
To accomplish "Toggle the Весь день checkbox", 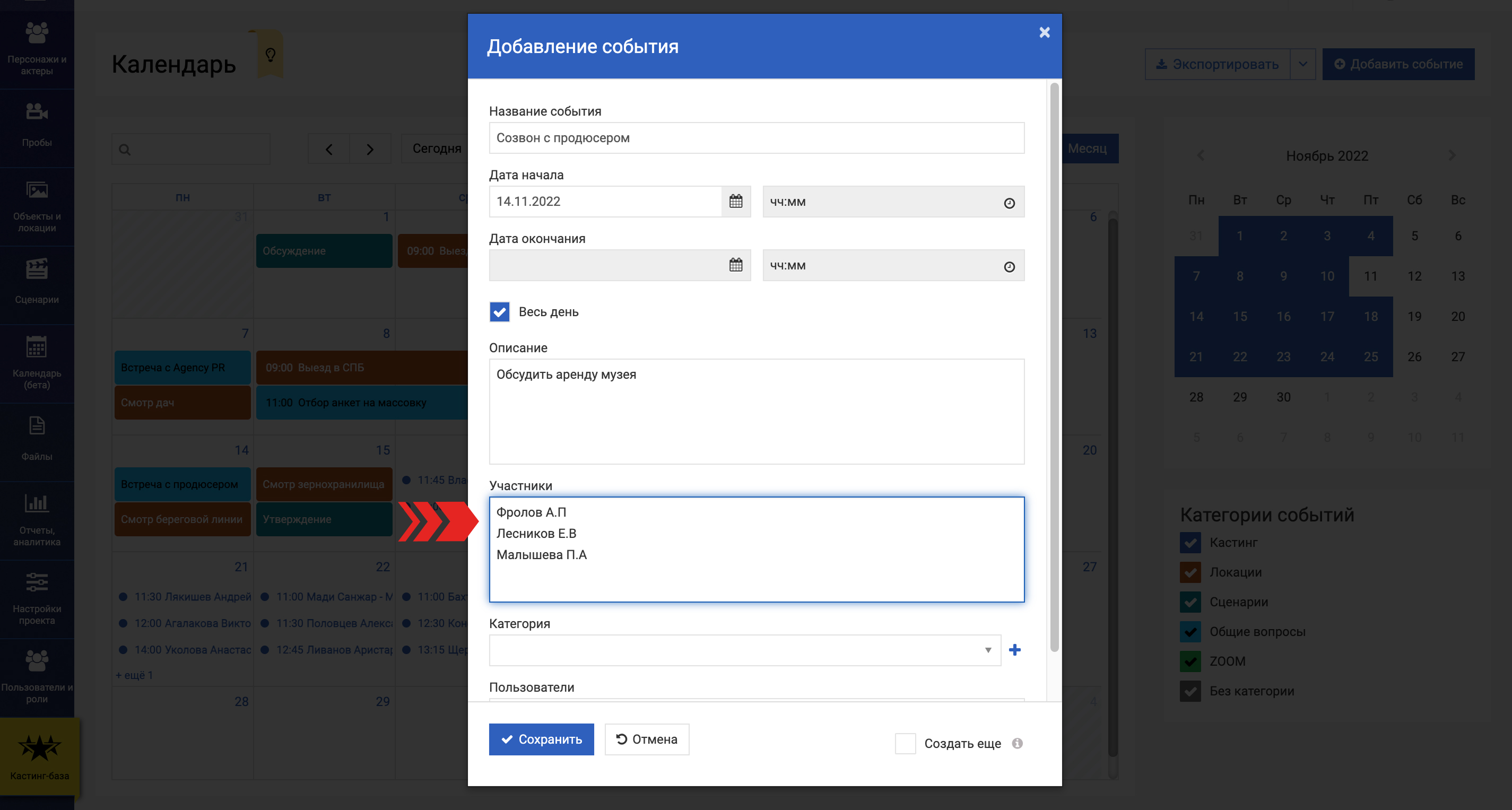I will (500, 312).
